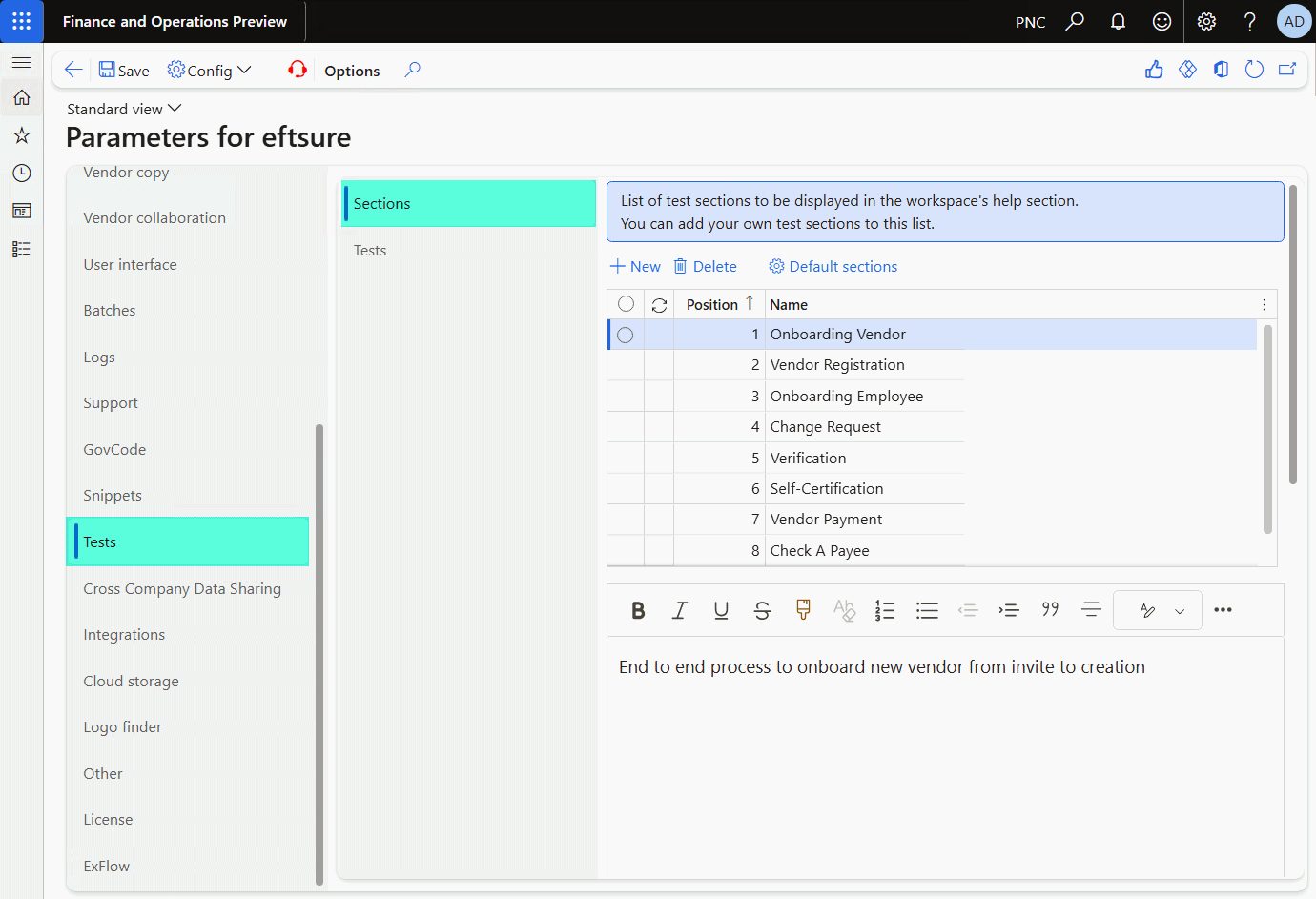Go to the Home dashboard icon
The height and width of the screenshot is (899, 1316).
pos(21,97)
